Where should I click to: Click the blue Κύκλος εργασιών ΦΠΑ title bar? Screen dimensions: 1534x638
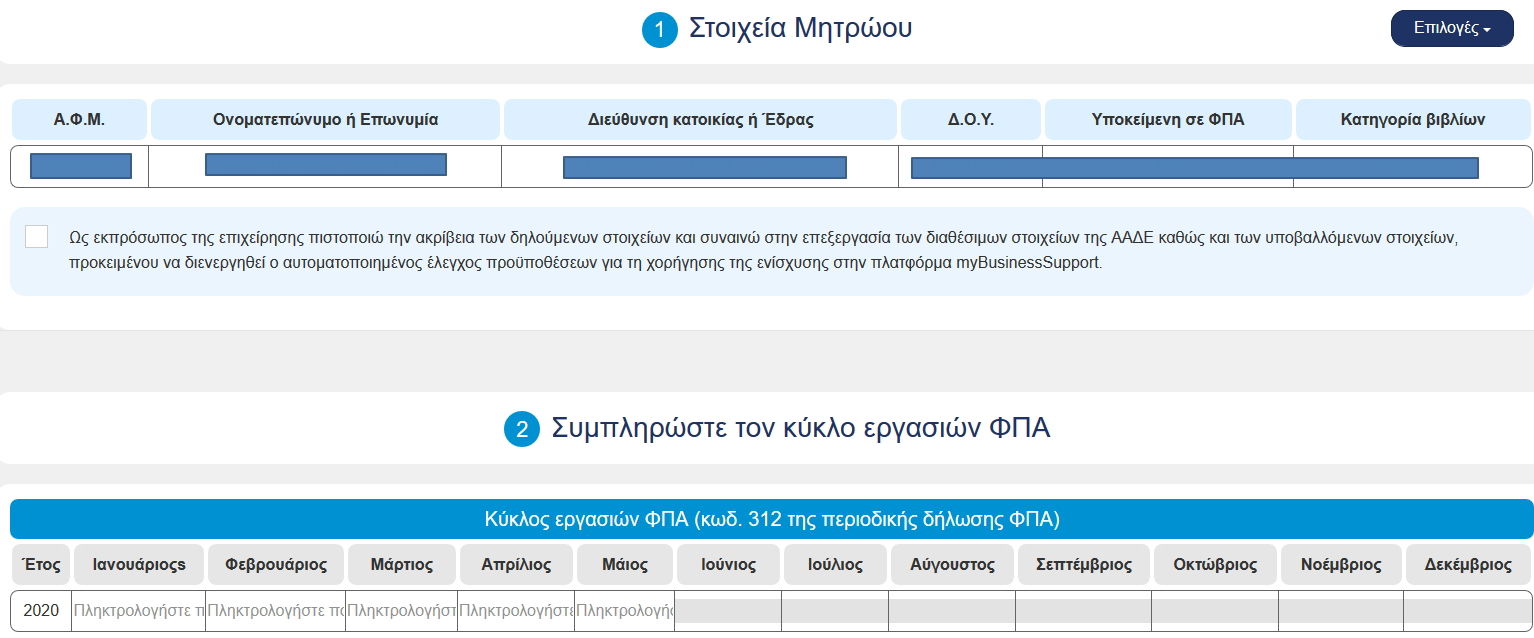pos(771,520)
